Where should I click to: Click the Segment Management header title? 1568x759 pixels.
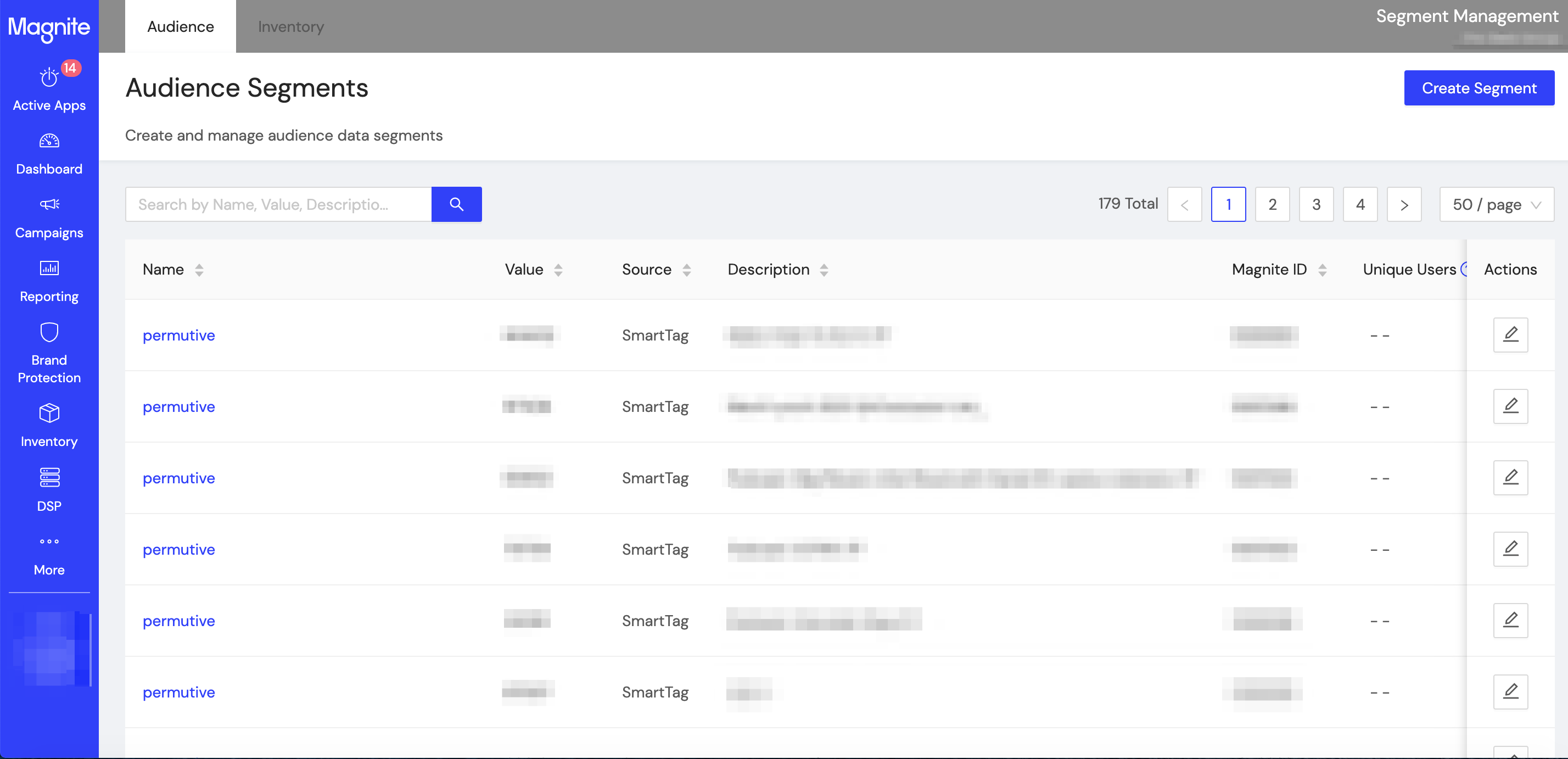1466,16
